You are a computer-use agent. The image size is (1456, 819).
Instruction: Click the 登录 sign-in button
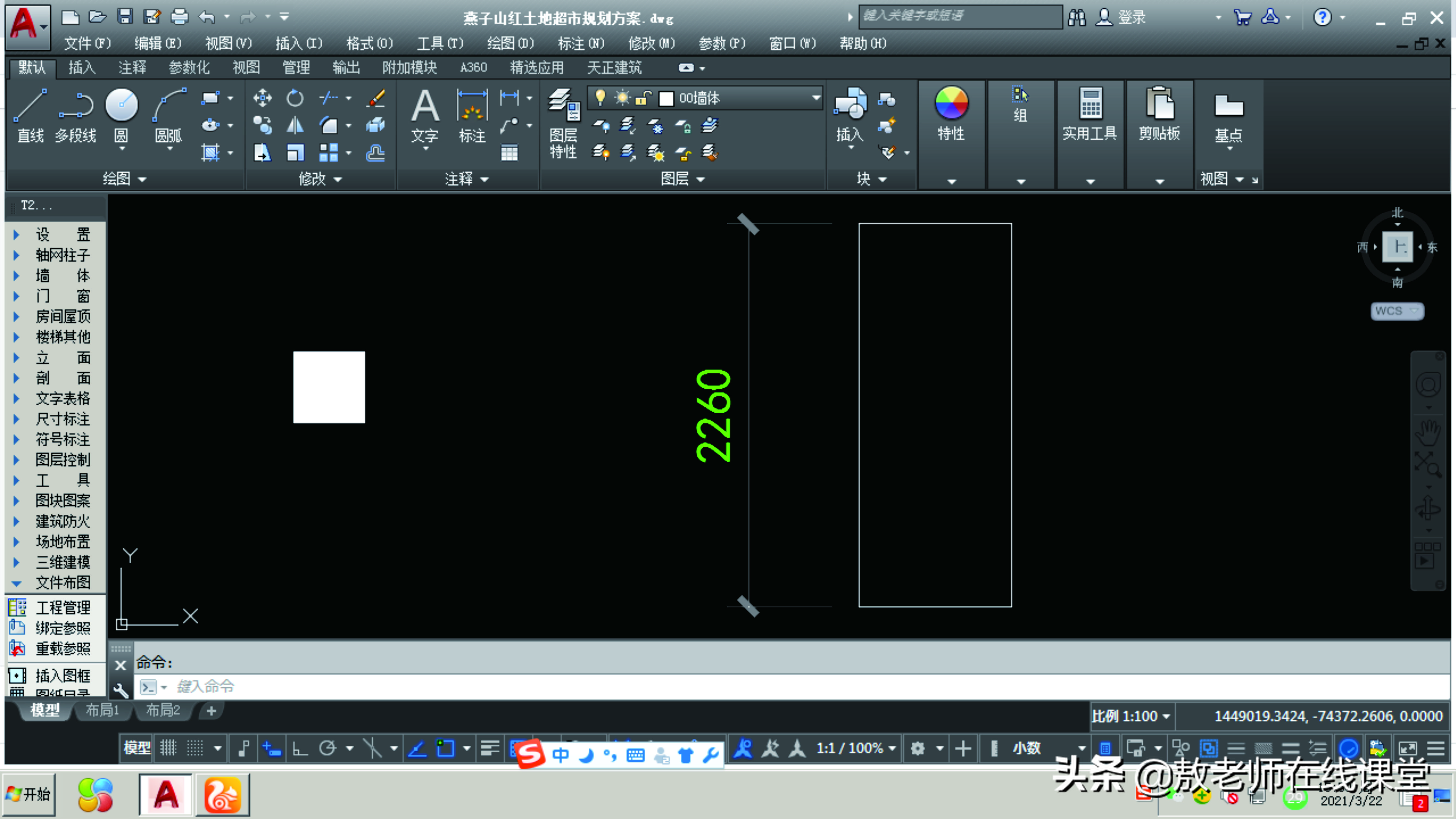click(1121, 17)
